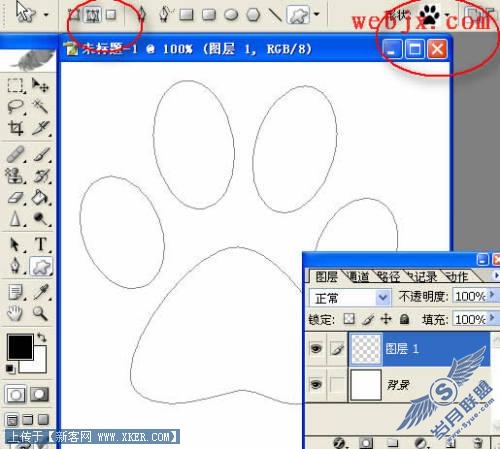
Task: Select the Path Selection tool
Action: [15, 244]
